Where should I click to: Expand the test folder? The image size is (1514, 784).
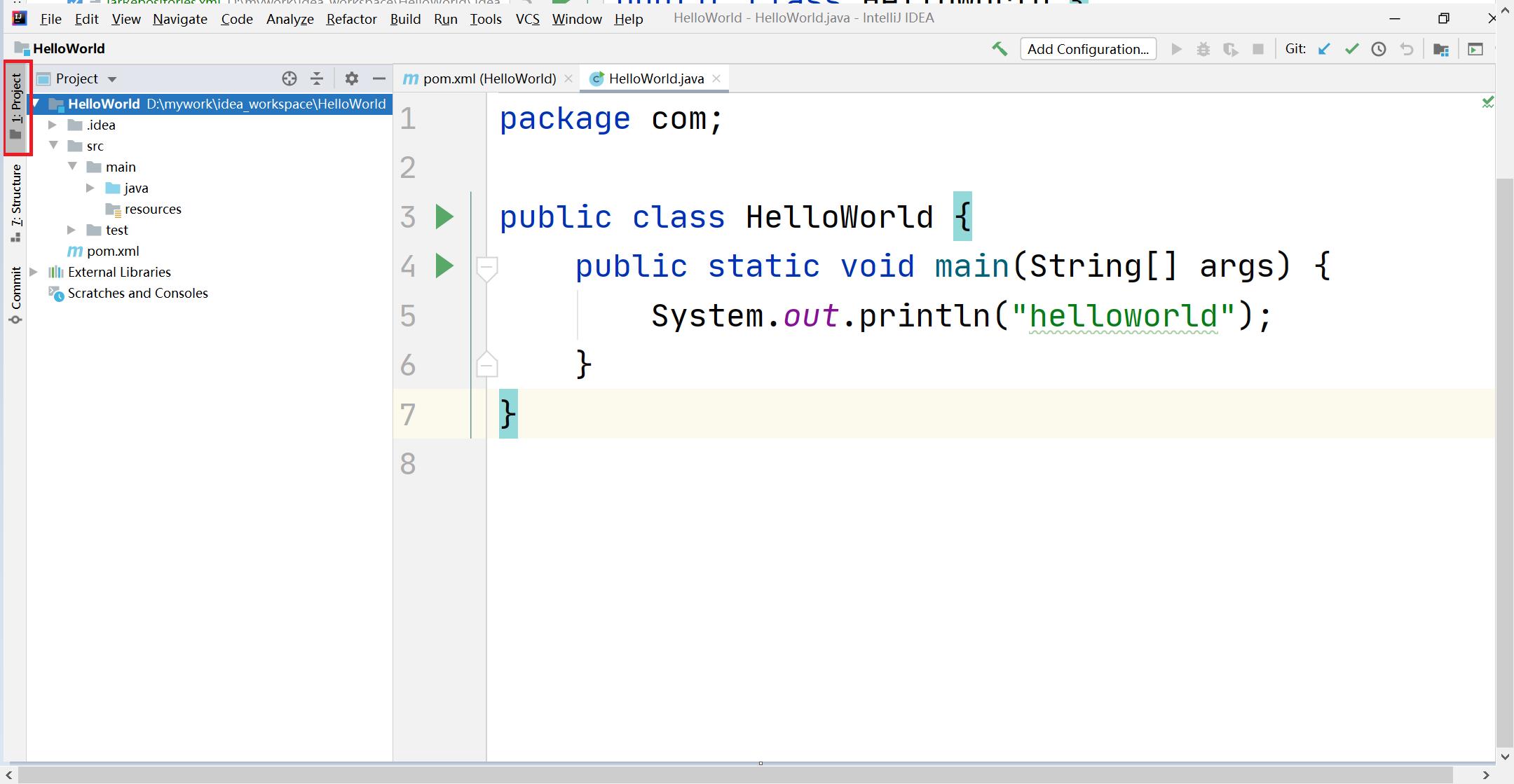[x=71, y=230]
